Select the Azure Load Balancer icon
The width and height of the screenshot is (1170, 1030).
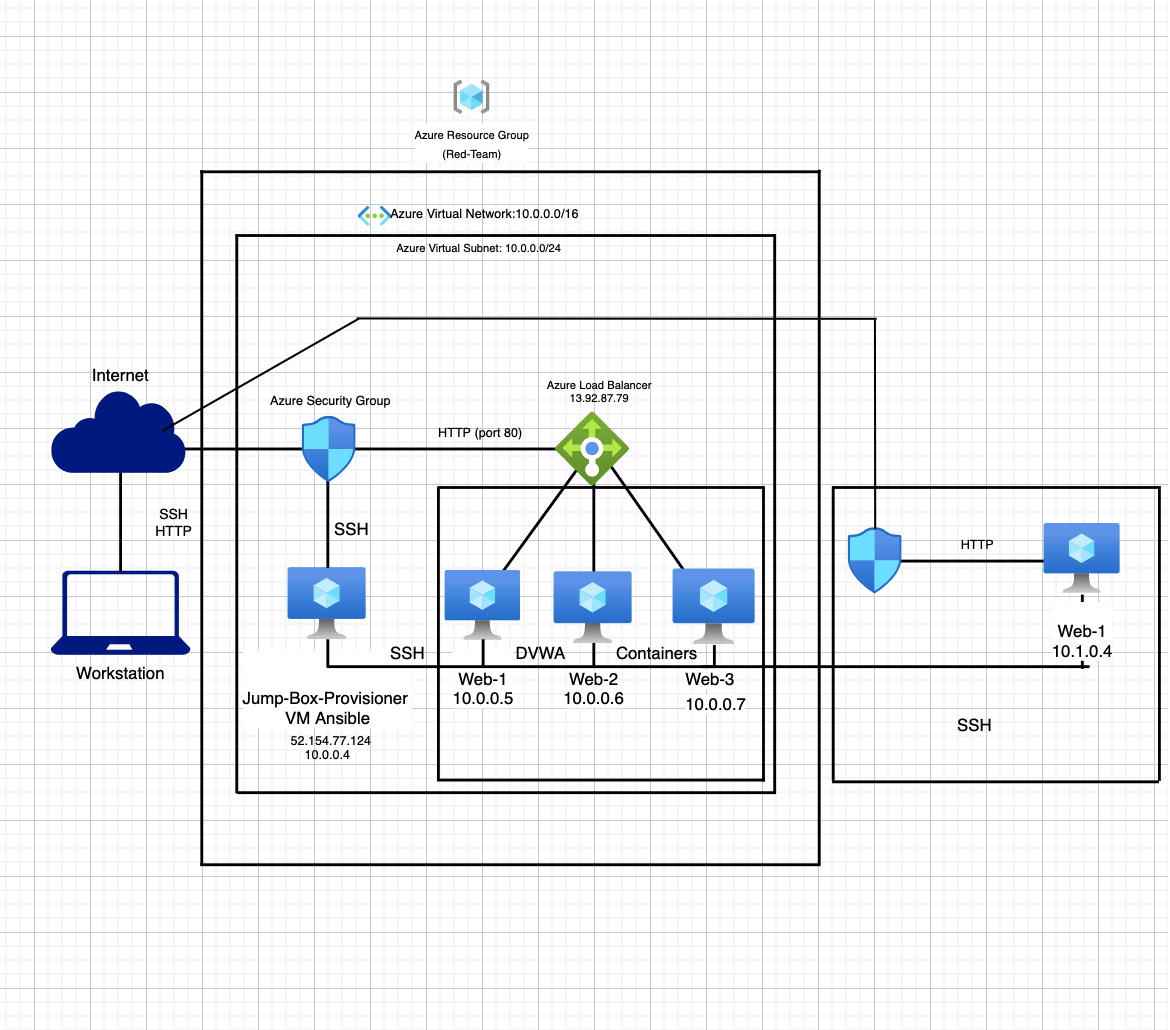click(592, 449)
